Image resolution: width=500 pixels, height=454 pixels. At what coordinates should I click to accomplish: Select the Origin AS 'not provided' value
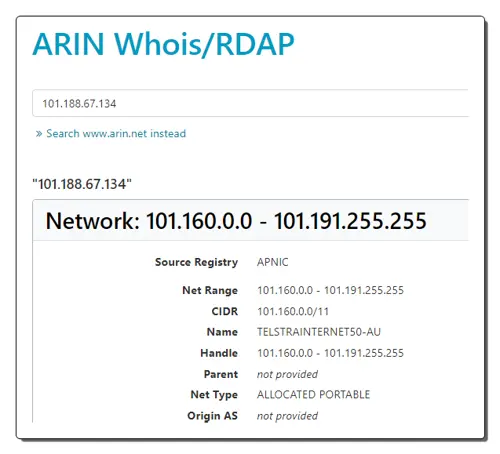click(x=287, y=416)
